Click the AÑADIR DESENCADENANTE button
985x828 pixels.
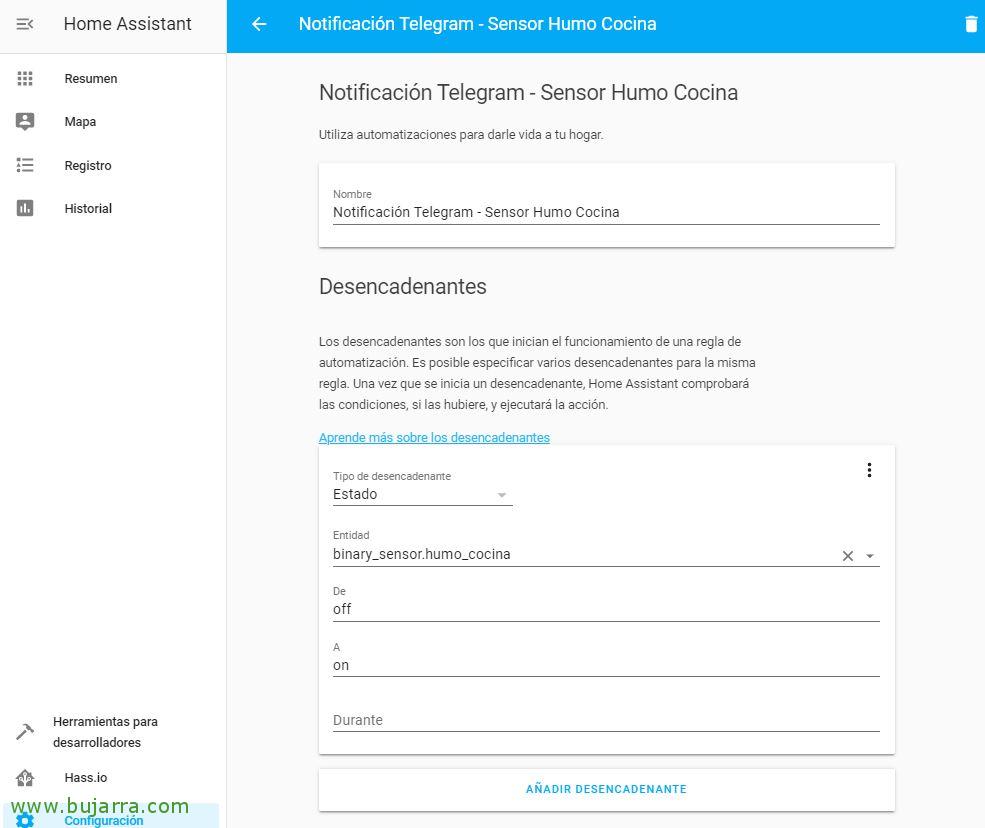[x=606, y=789]
